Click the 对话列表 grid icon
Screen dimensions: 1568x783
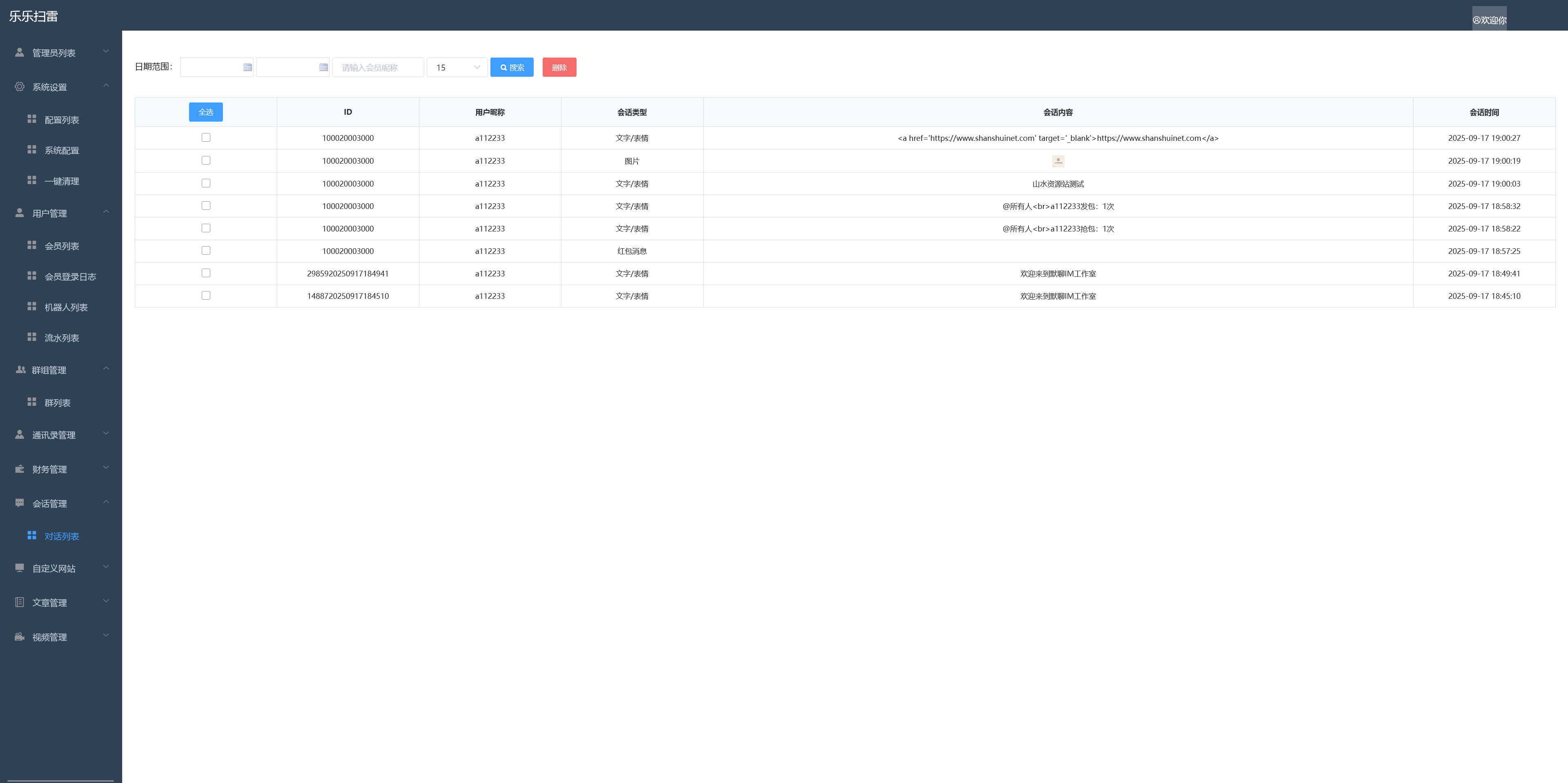(32, 535)
